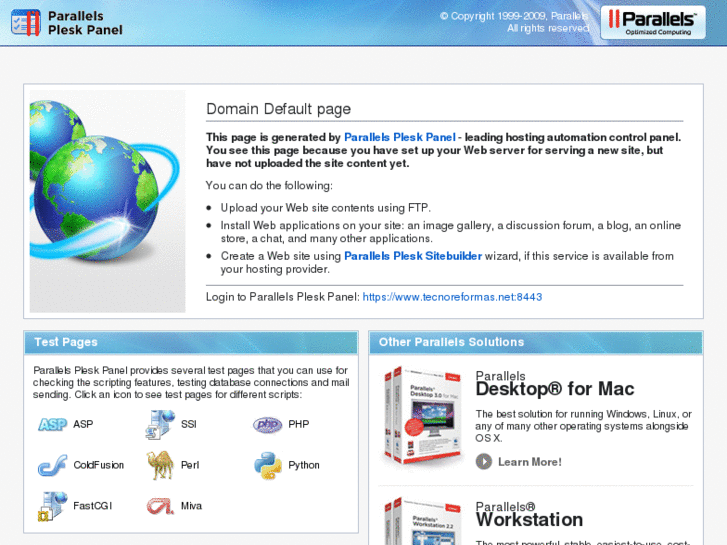Screen dimensions: 727x545
Task: Click the ASP text label
Action: pyautogui.click(x=83, y=424)
